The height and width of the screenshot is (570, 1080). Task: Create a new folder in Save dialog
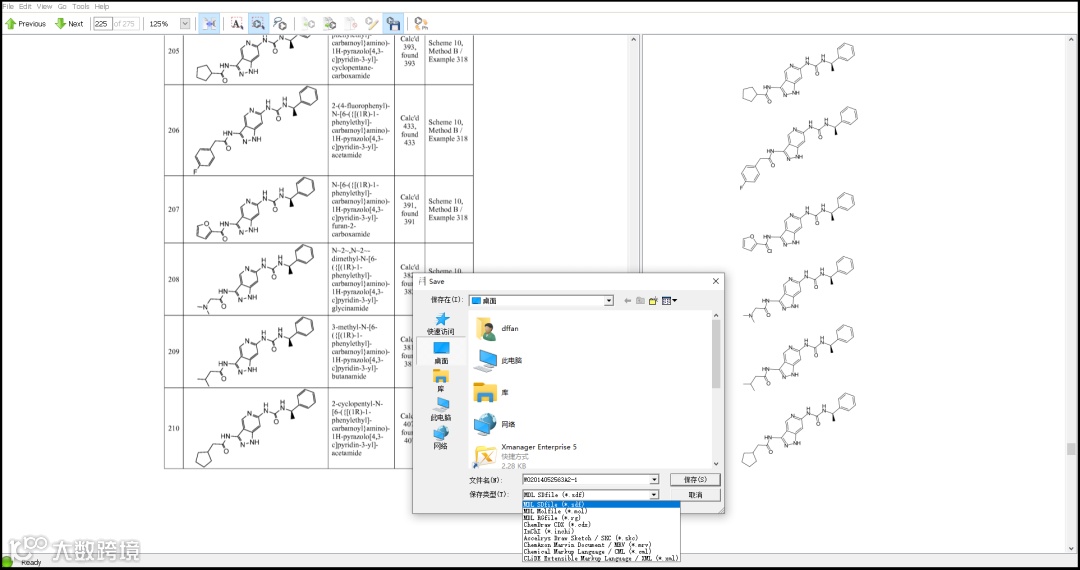point(654,301)
